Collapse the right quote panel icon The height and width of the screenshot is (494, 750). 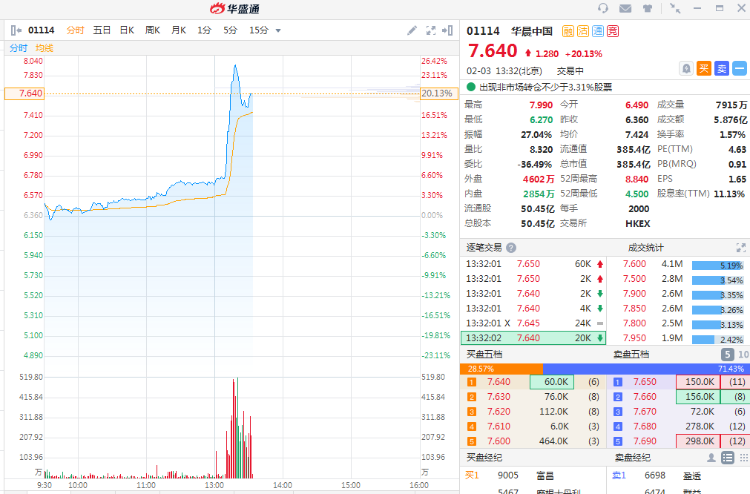448,31
